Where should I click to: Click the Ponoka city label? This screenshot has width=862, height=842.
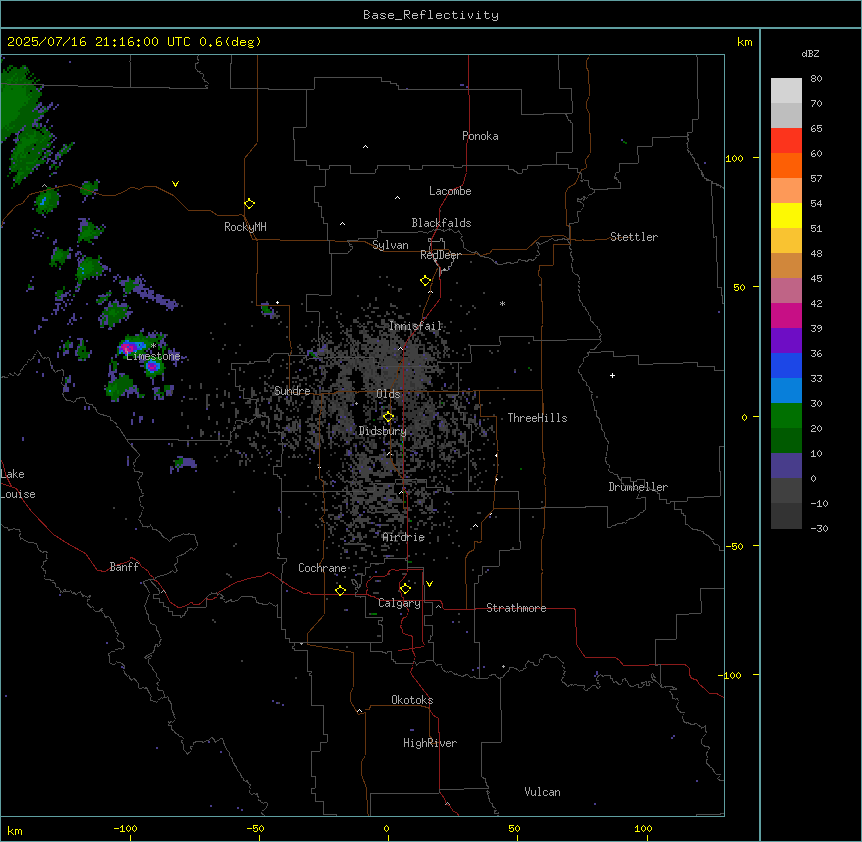(x=480, y=136)
